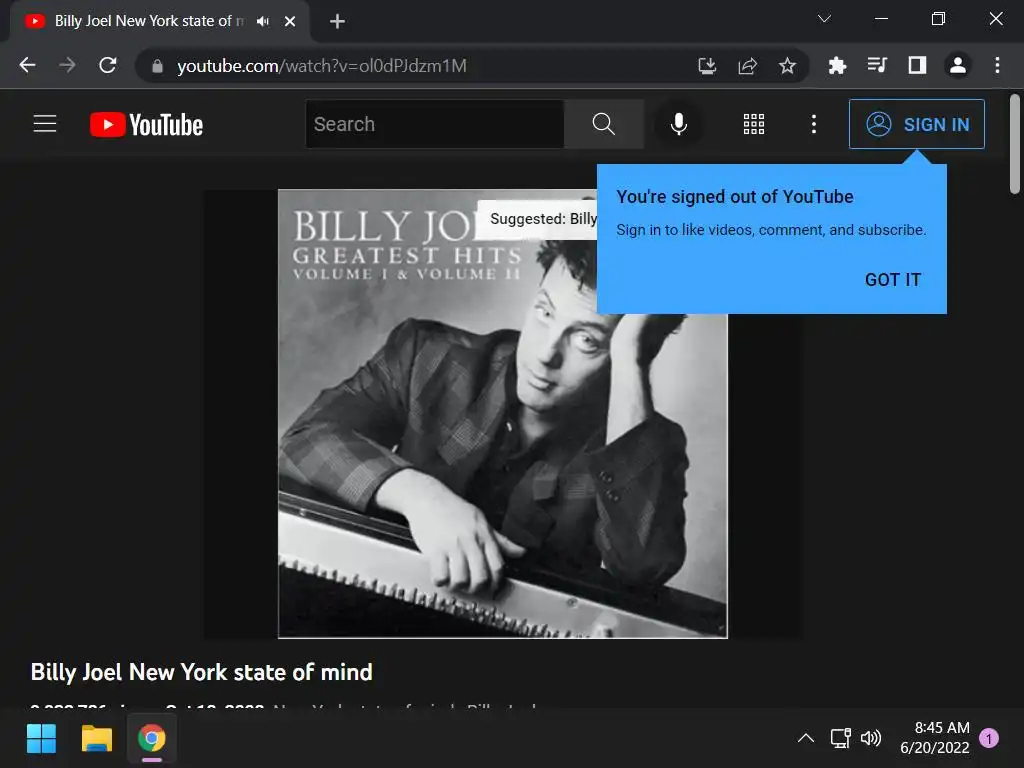Click the SIGN IN button
The image size is (1024, 768).
917,124
